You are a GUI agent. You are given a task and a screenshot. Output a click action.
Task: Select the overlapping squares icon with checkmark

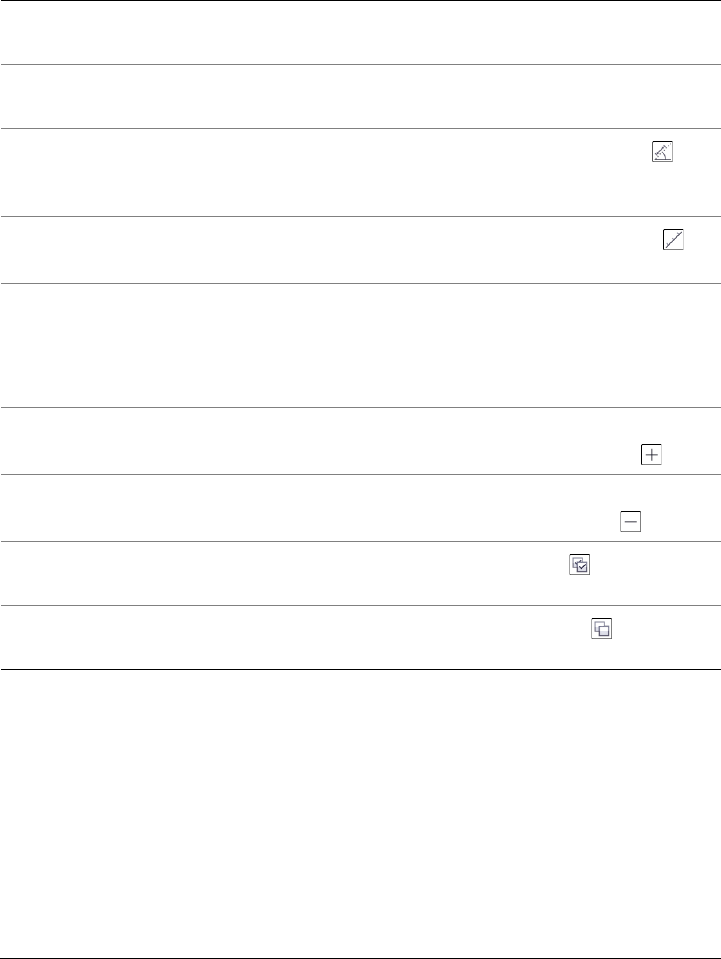coord(580,564)
